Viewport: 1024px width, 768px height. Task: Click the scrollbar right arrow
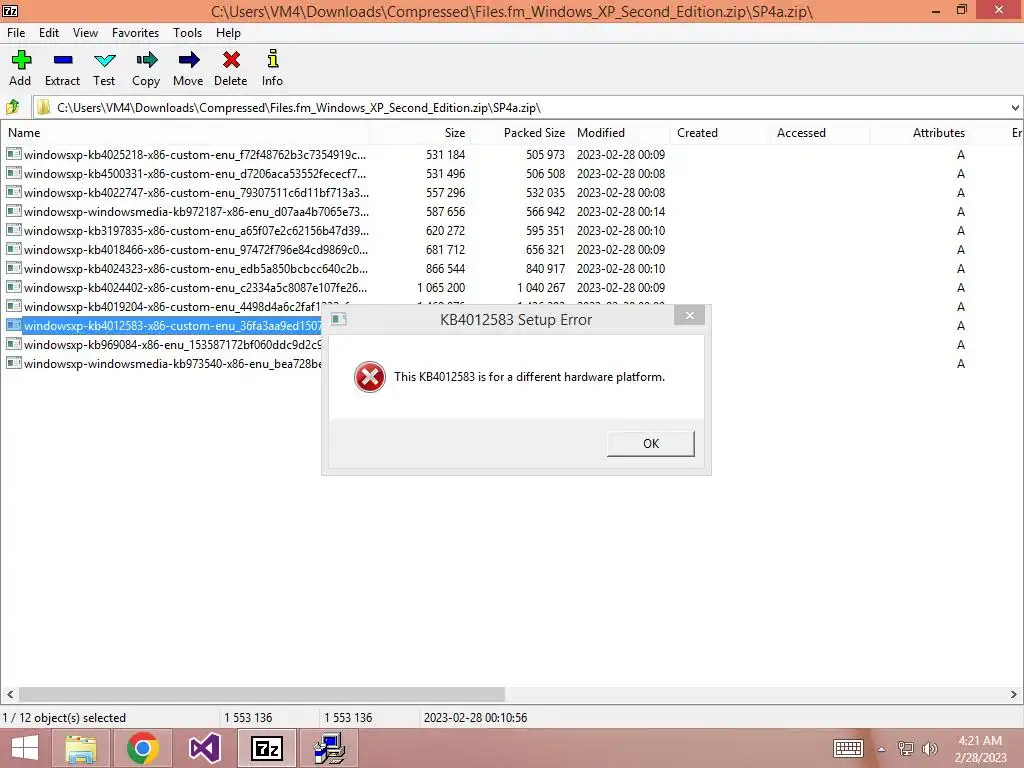(1014, 694)
